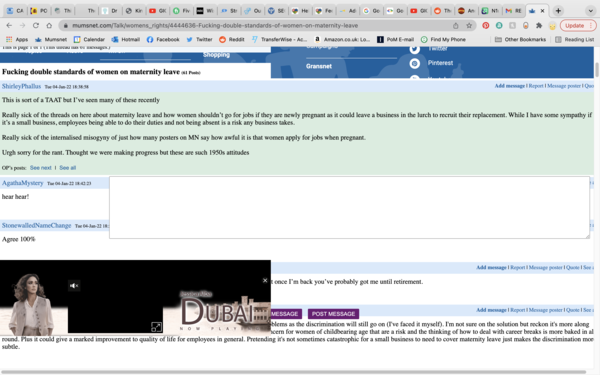Open the Extensions puzzle-piece menu

[539, 26]
